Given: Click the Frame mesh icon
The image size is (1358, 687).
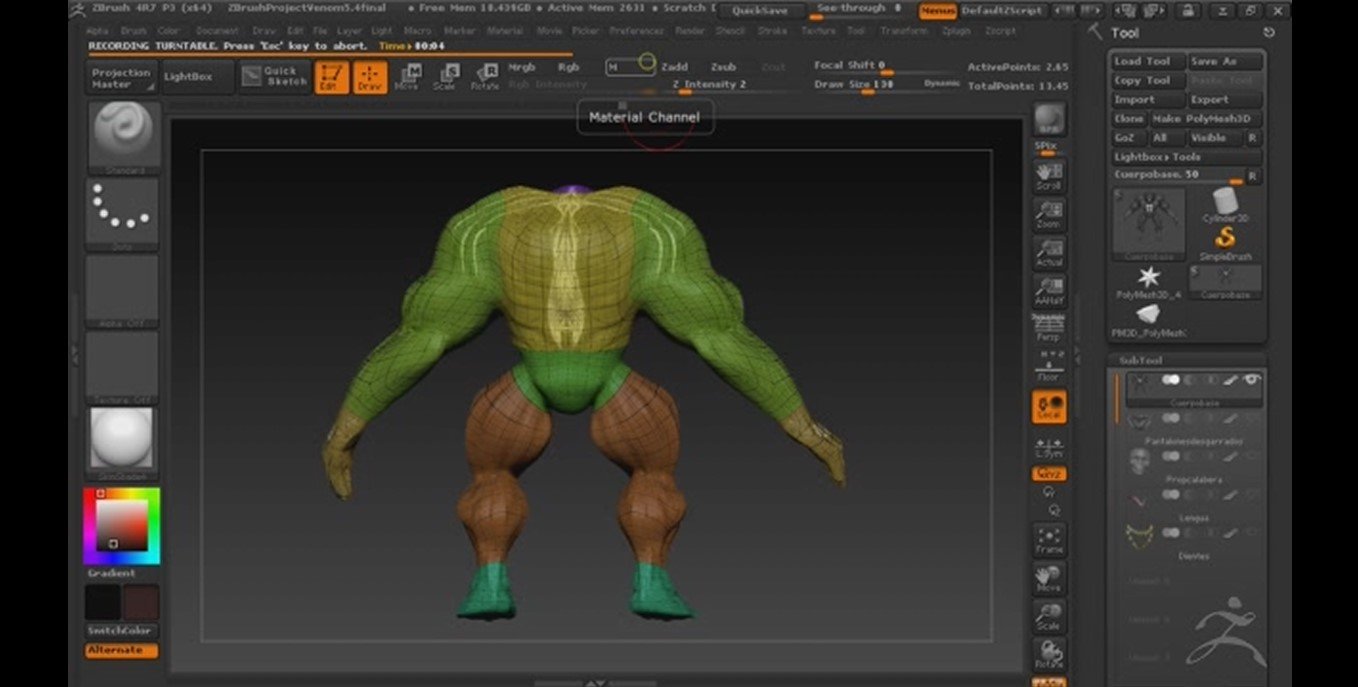Looking at the screenshot, I should pyautogui.click(x=1048, y=540).
